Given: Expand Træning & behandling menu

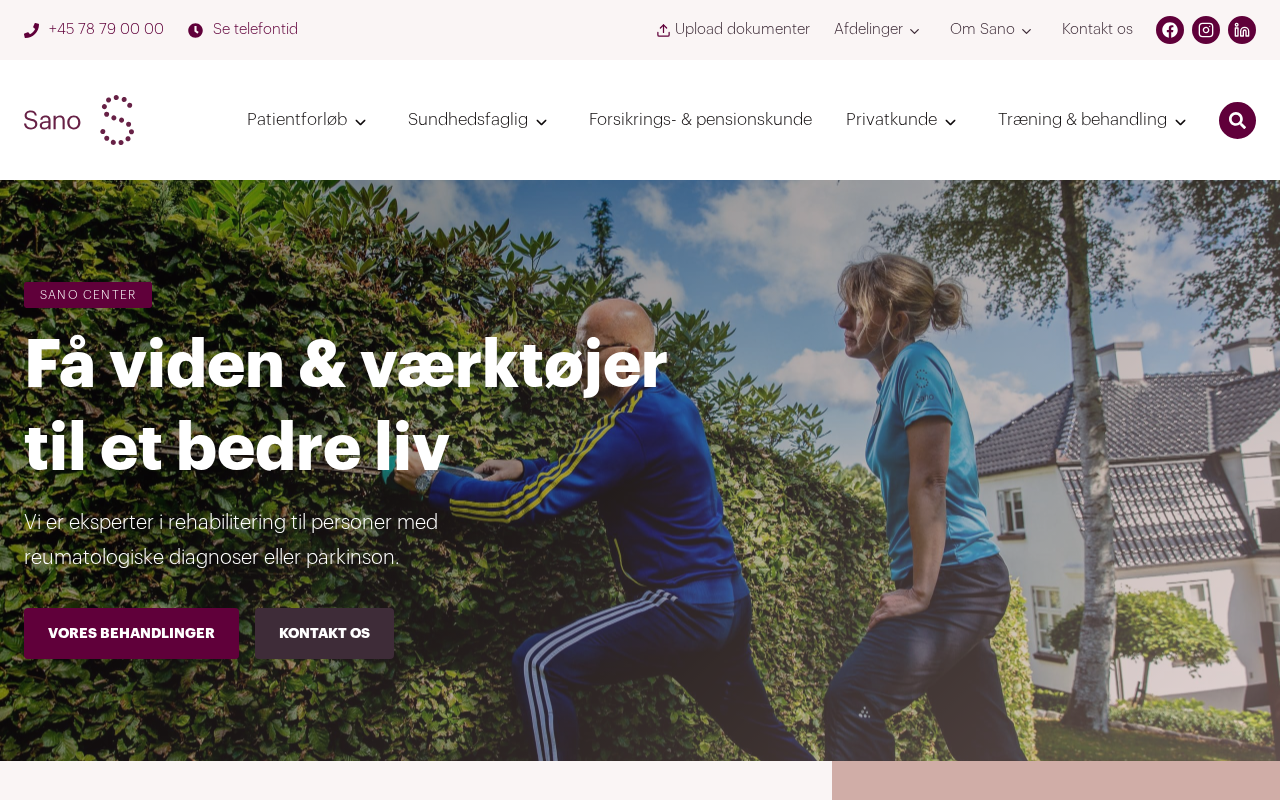Looking at the screenshot, I should (1092, 120).
